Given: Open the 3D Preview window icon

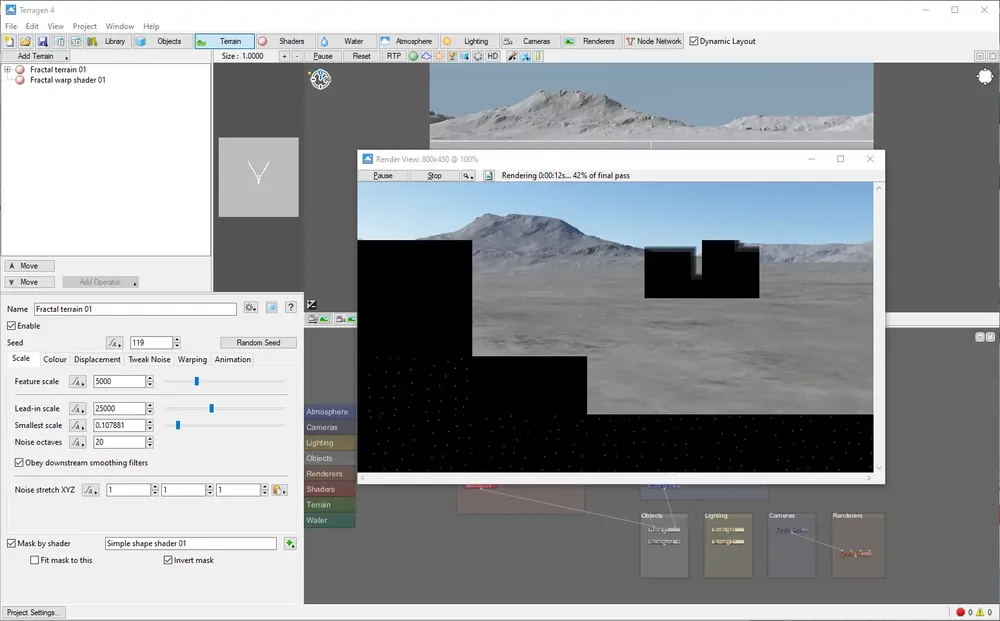Looking at the screenshot, I should 76,41.
